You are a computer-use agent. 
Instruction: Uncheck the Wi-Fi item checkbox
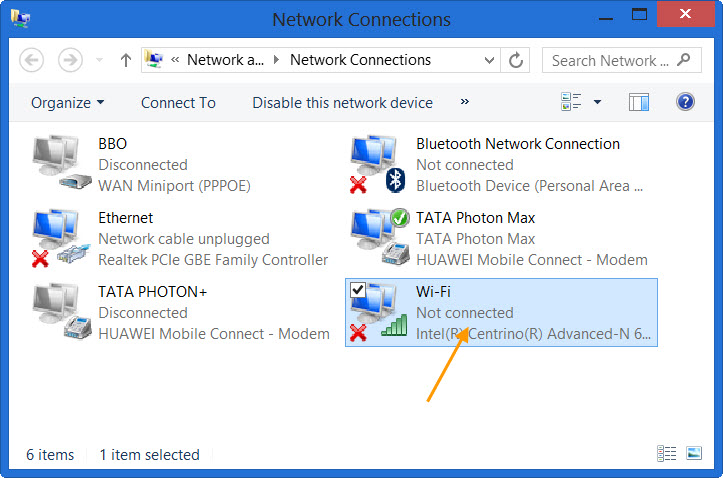[x=358, y=290]
